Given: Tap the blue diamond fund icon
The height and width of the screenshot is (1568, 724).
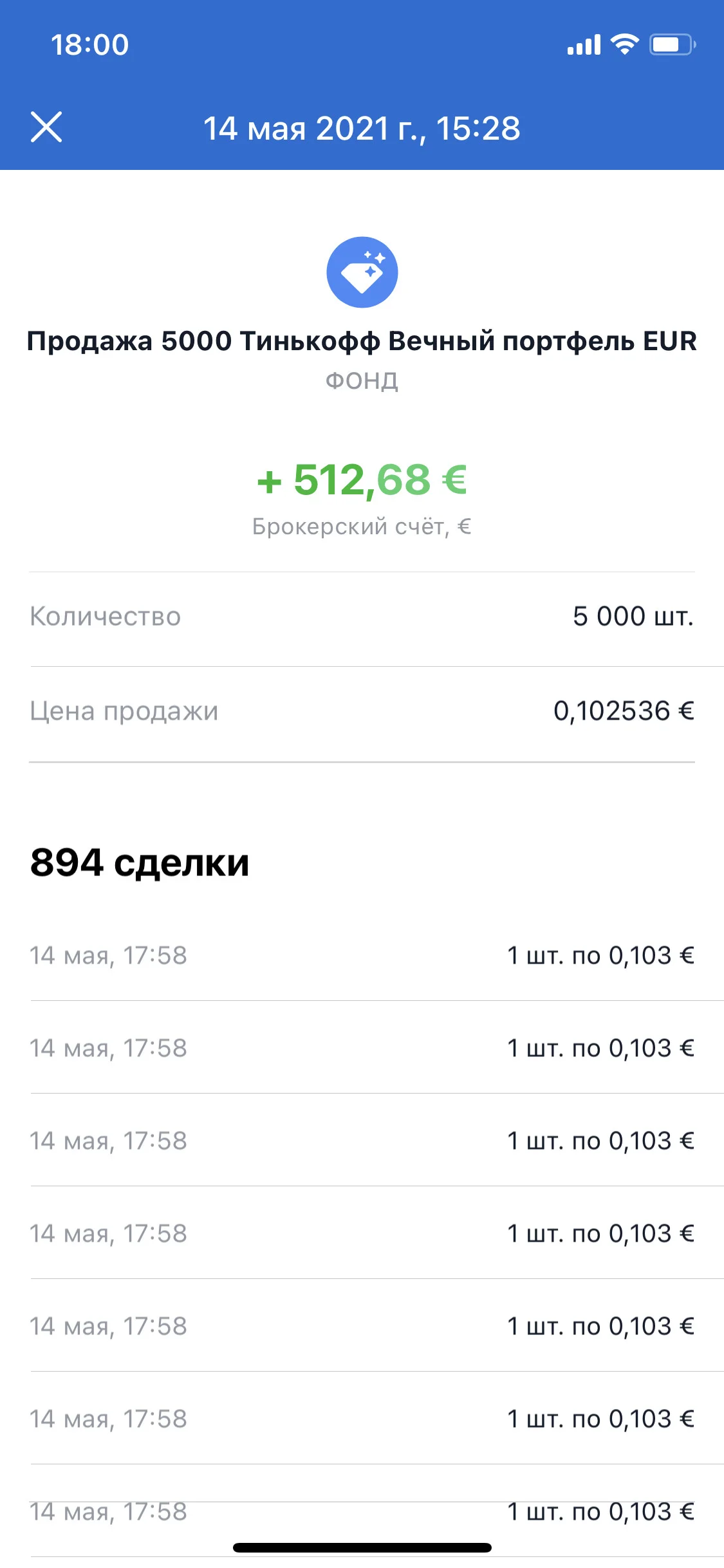Looking at the screenshot, I should (x=362, y=272).
